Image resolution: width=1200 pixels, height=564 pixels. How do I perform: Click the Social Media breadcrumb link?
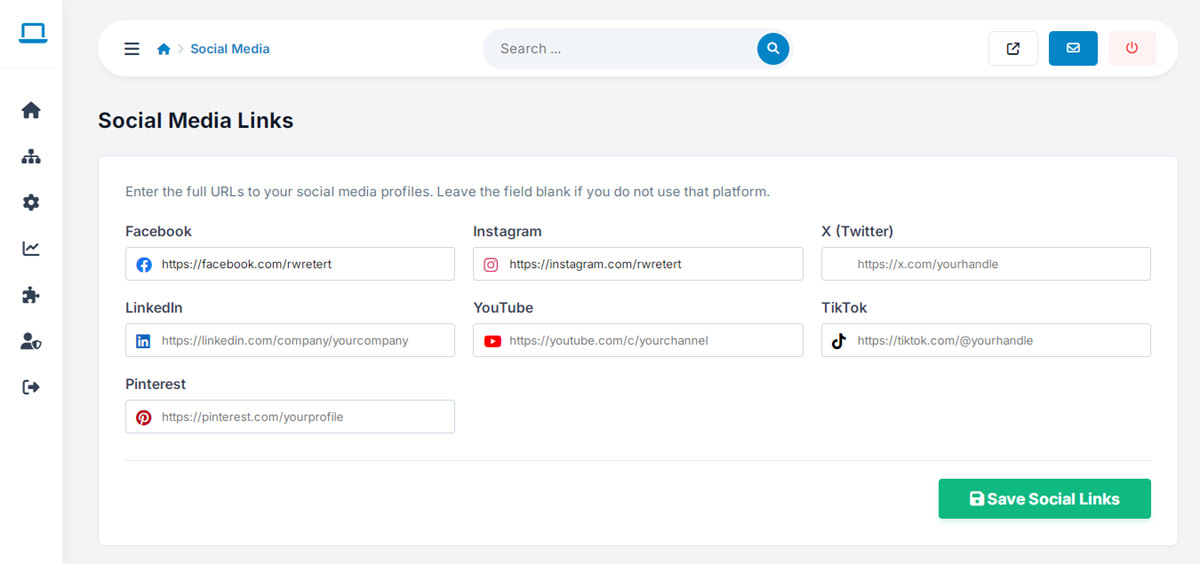tap(230, 49)
